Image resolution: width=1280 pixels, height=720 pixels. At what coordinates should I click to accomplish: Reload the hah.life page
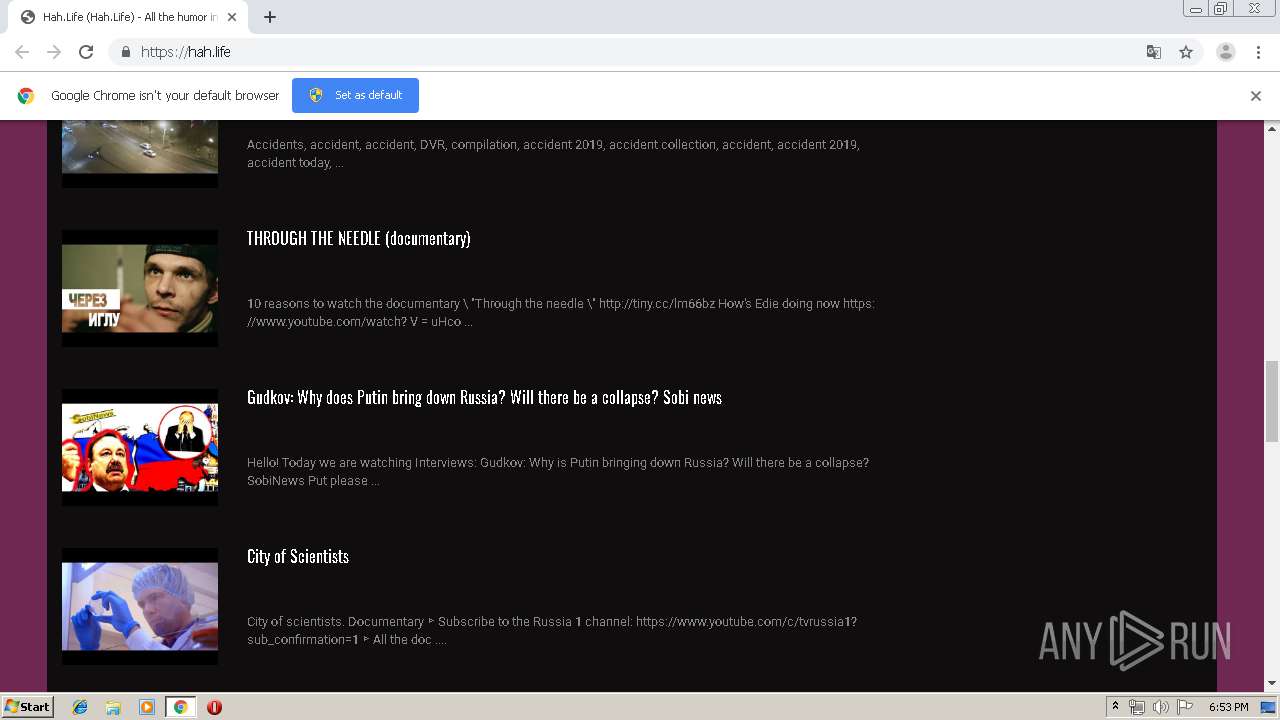[86, 52]
